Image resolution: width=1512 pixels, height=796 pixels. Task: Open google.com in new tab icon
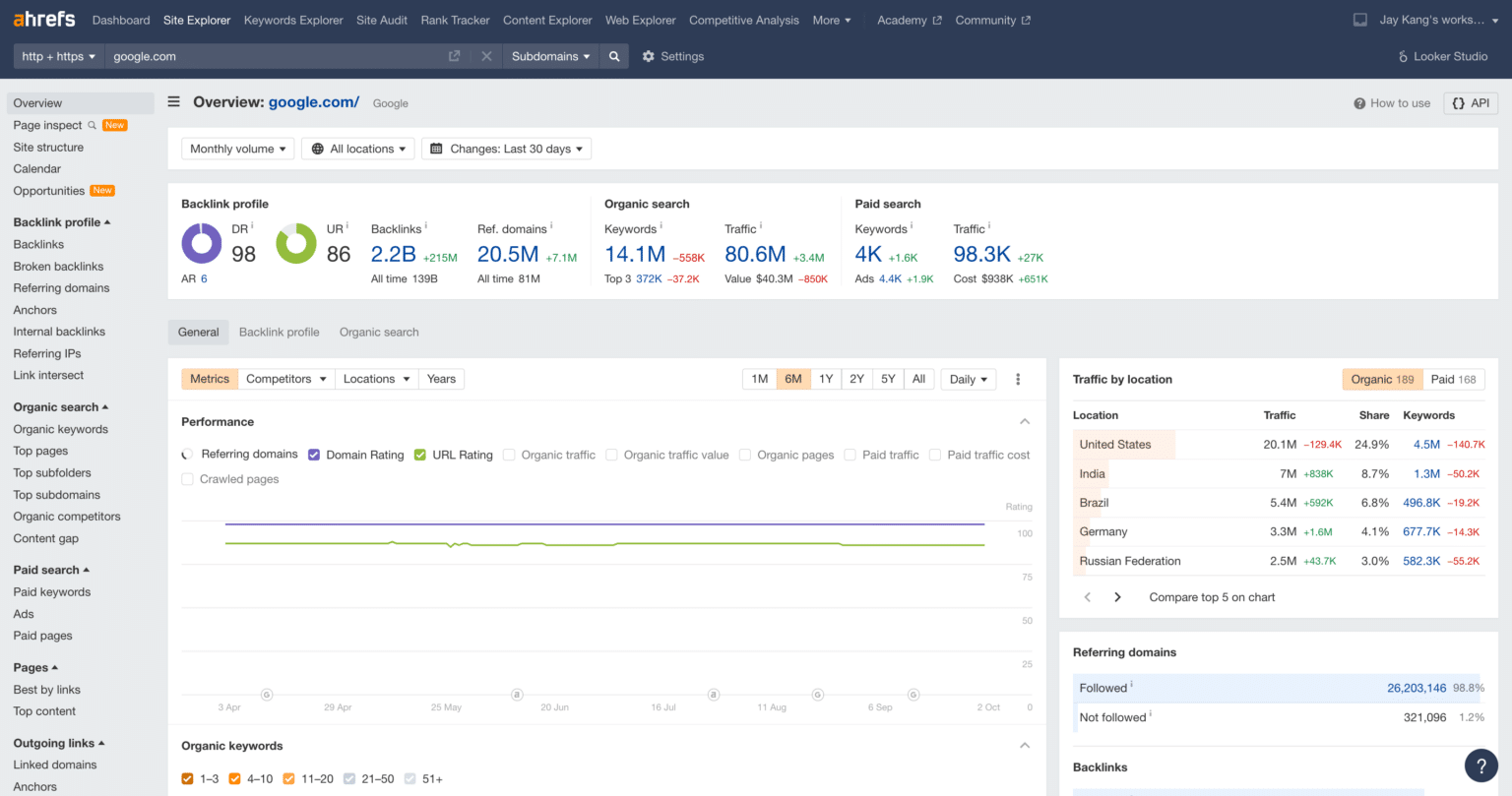pos(454,56)
